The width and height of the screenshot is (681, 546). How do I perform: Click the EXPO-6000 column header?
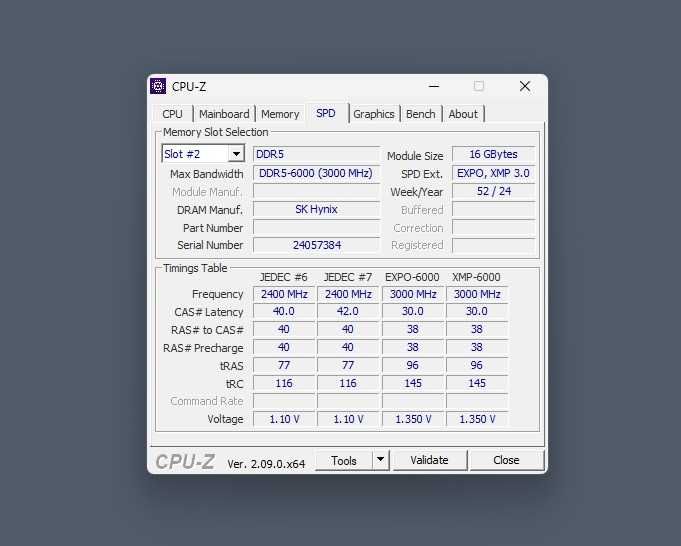[412, 277]
